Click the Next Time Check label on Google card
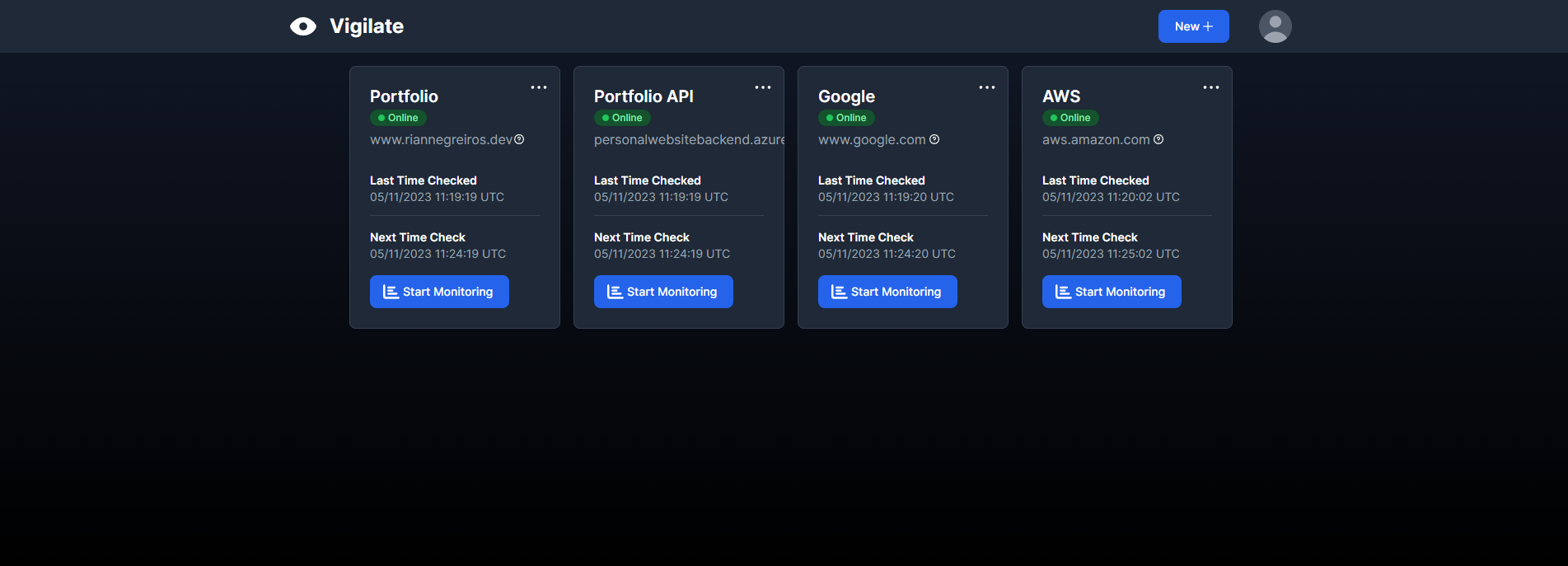 865,237
